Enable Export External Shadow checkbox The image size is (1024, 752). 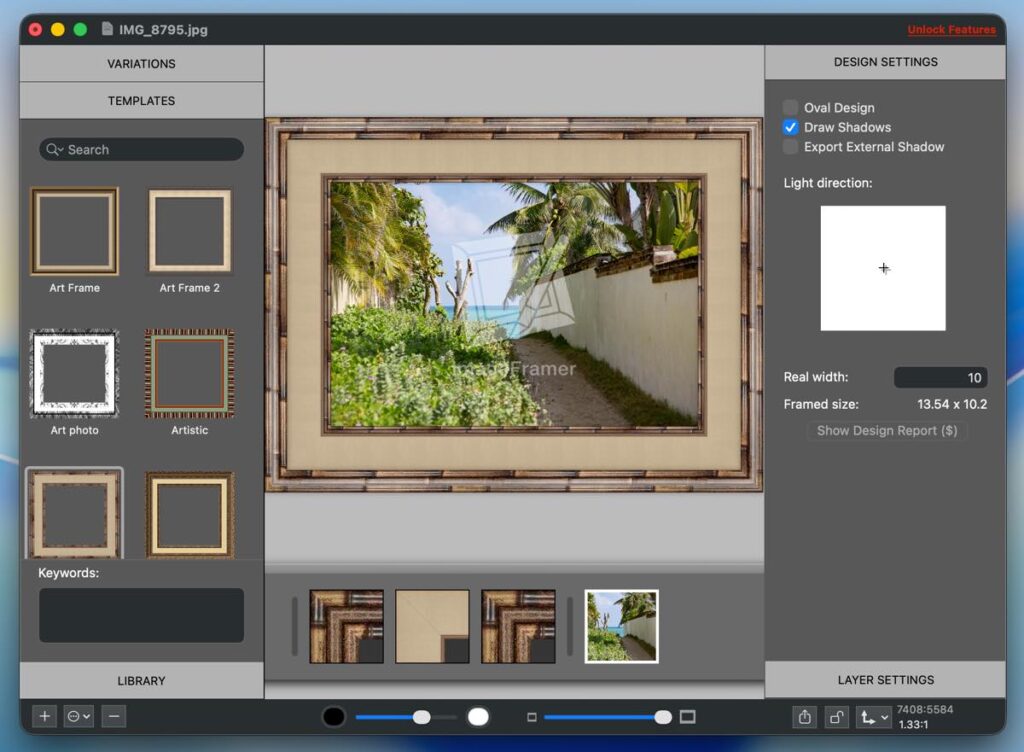(791, 147)
